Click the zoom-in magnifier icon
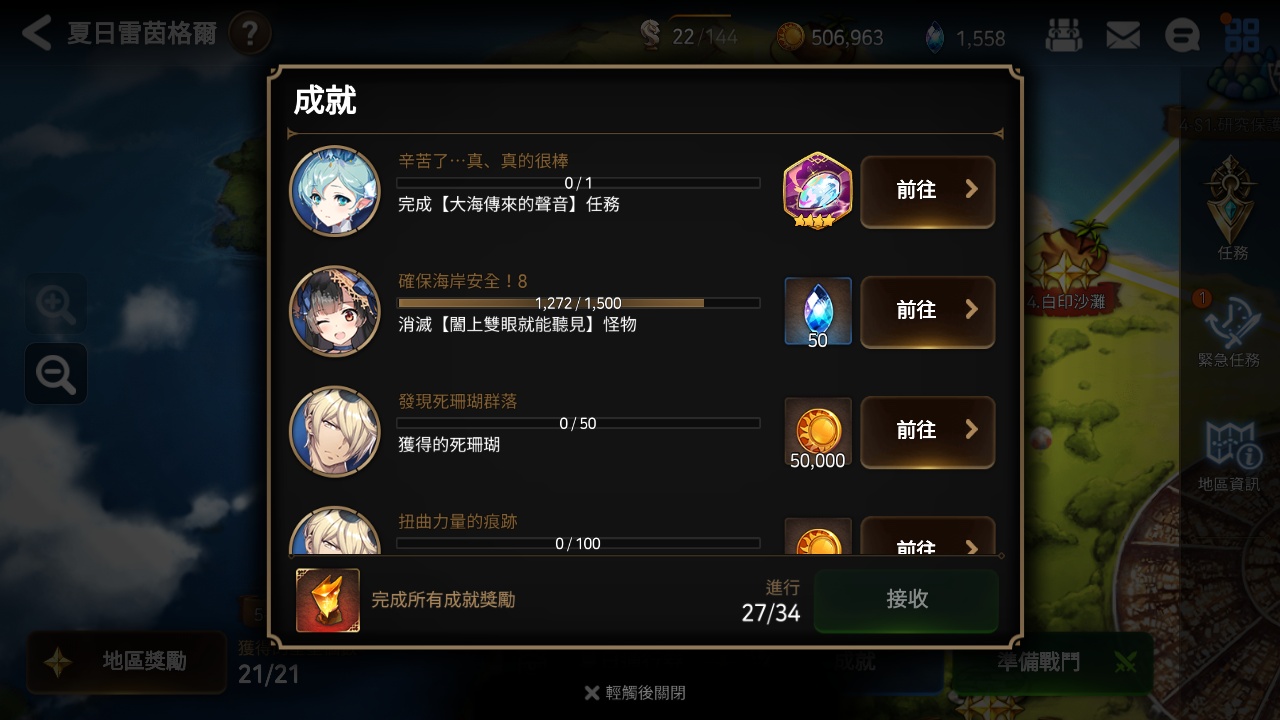1280x720 pixels. point(56,304)
